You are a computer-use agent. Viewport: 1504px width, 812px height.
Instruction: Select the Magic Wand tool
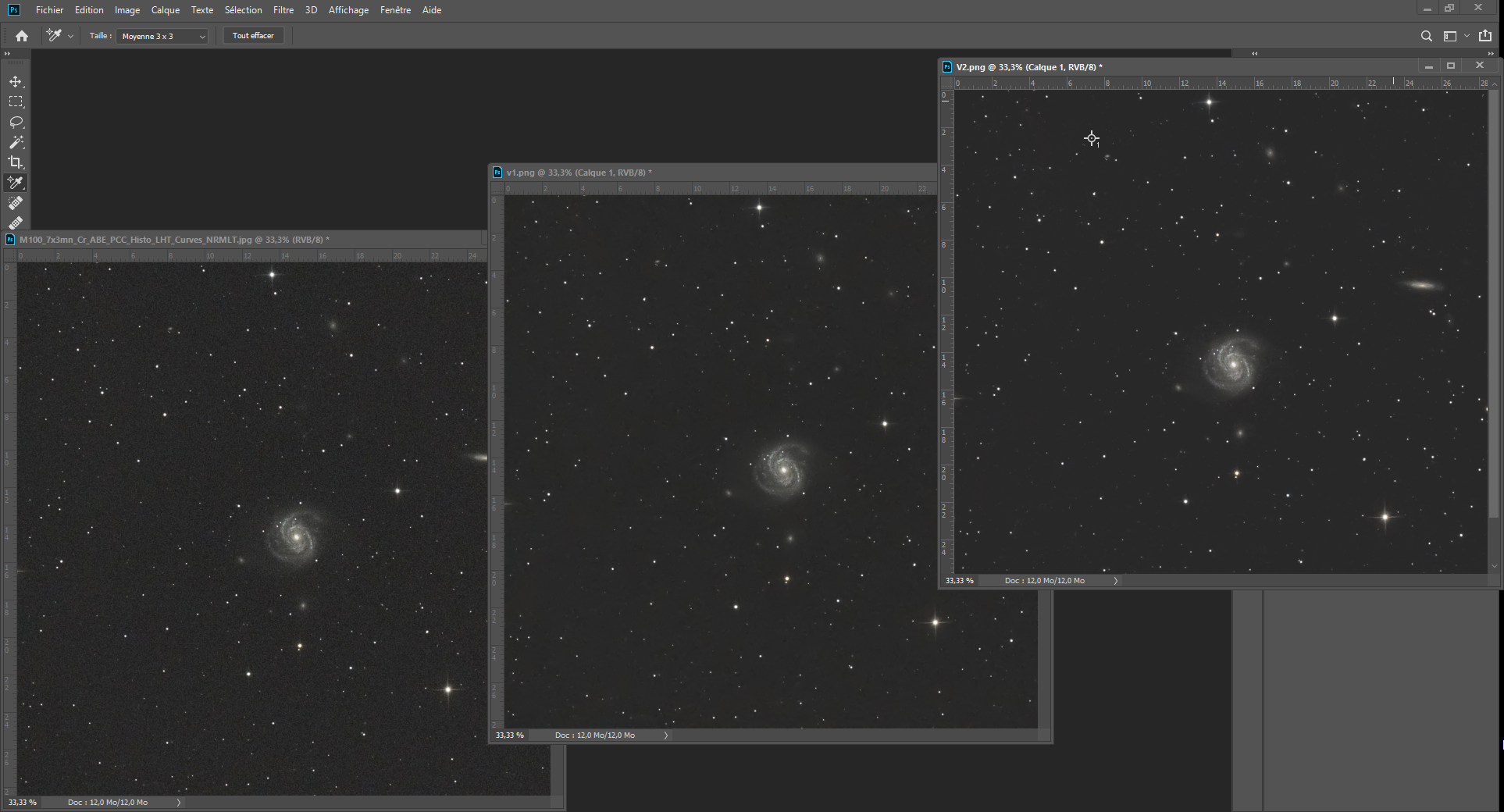(x=16, y=142)
